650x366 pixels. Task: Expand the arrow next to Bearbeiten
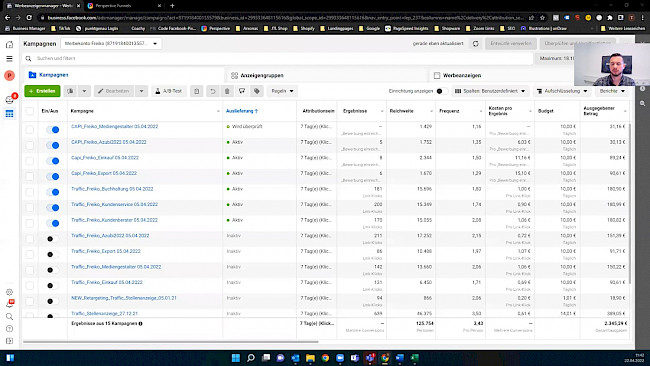[x=141, y=91]
